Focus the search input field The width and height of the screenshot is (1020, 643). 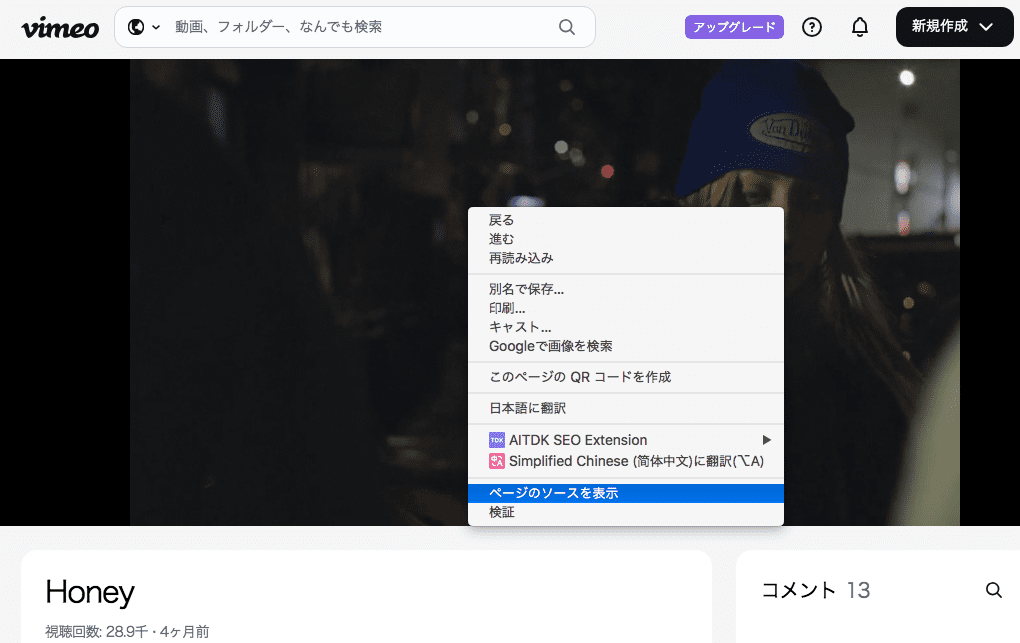(x=360, y=27)
